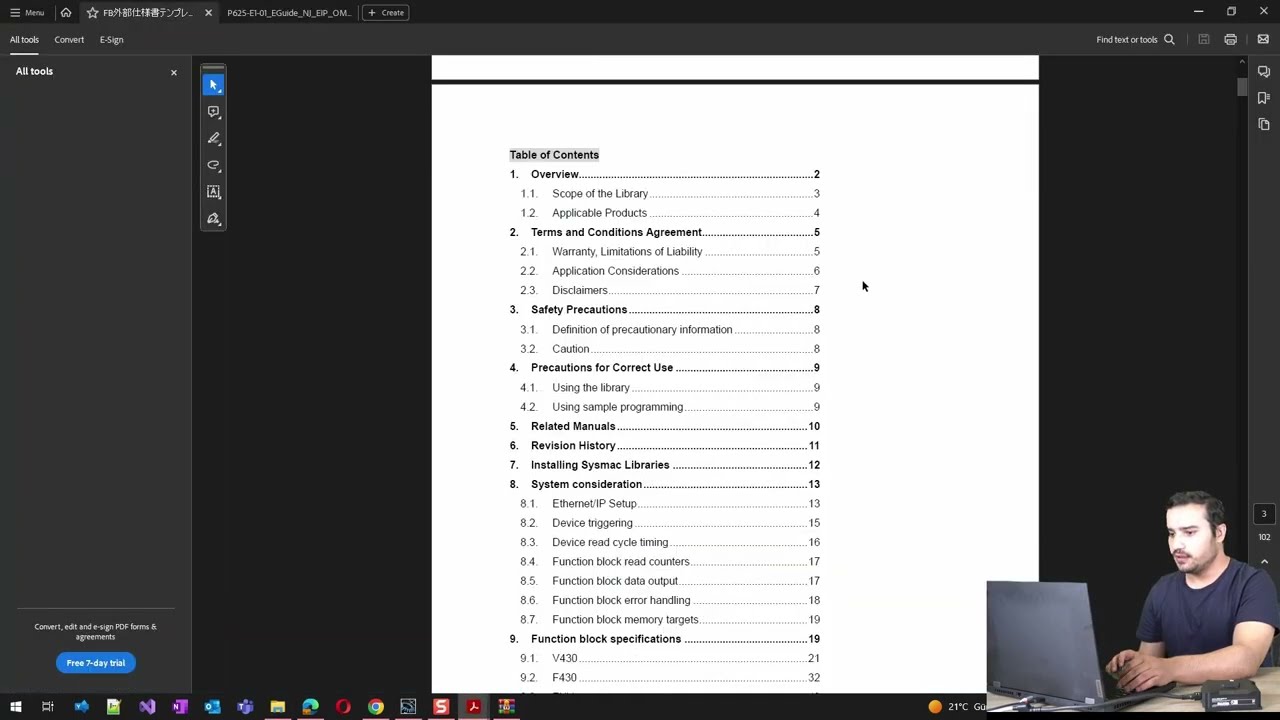Click the scrollbar up arrow
1280x720 pixels.
pos(1242,62)
